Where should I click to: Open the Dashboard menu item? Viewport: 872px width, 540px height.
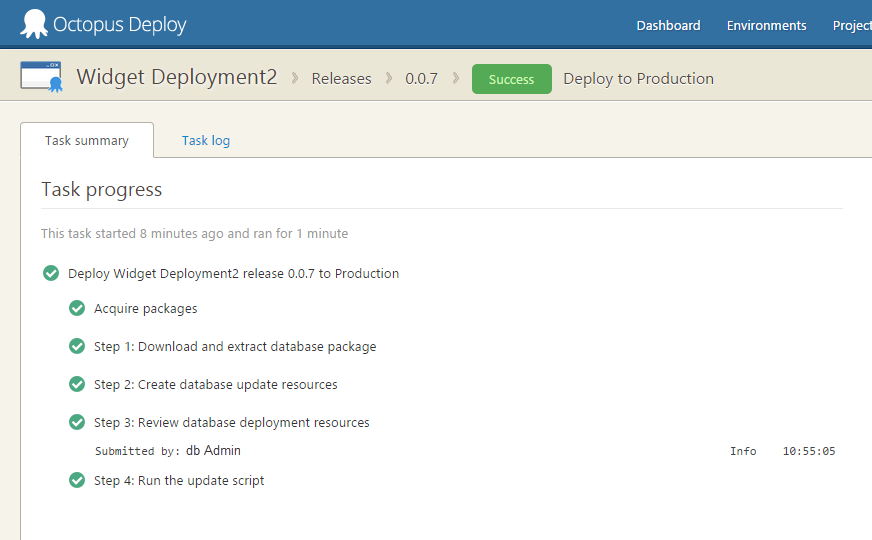coord(668,26)
